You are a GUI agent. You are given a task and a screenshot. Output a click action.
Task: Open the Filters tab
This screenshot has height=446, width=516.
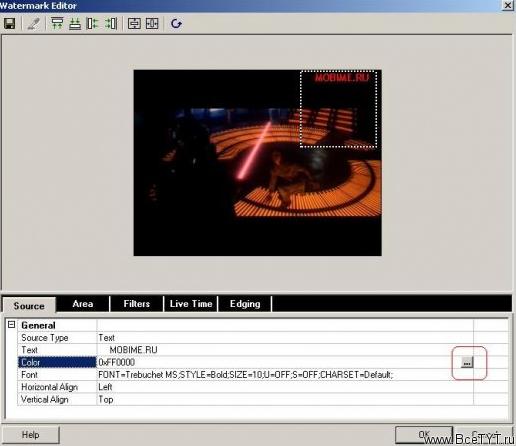[137, 304]
